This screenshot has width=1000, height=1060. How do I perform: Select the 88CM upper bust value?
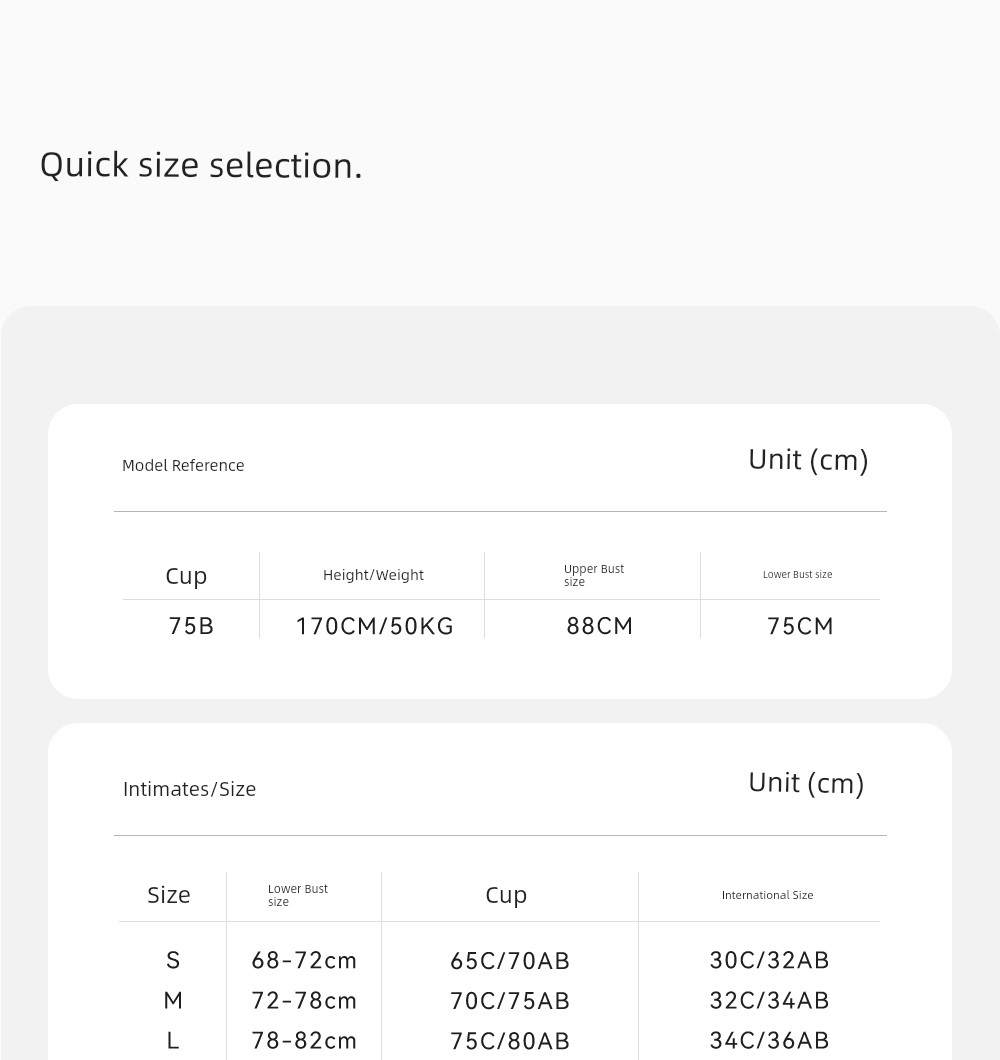600,626
